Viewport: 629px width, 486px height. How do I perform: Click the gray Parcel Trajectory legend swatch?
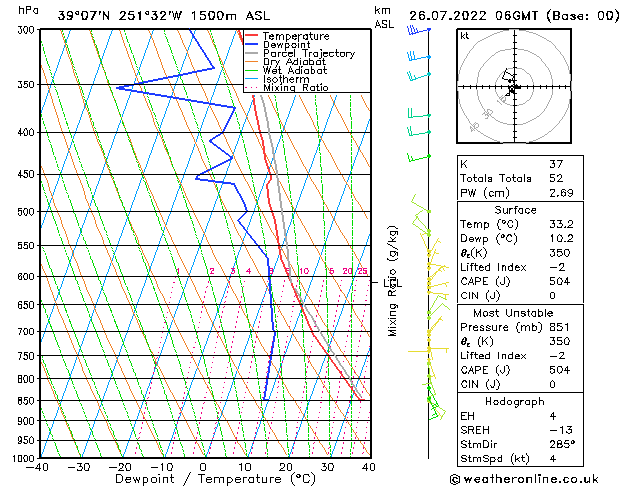click(252, 53)
